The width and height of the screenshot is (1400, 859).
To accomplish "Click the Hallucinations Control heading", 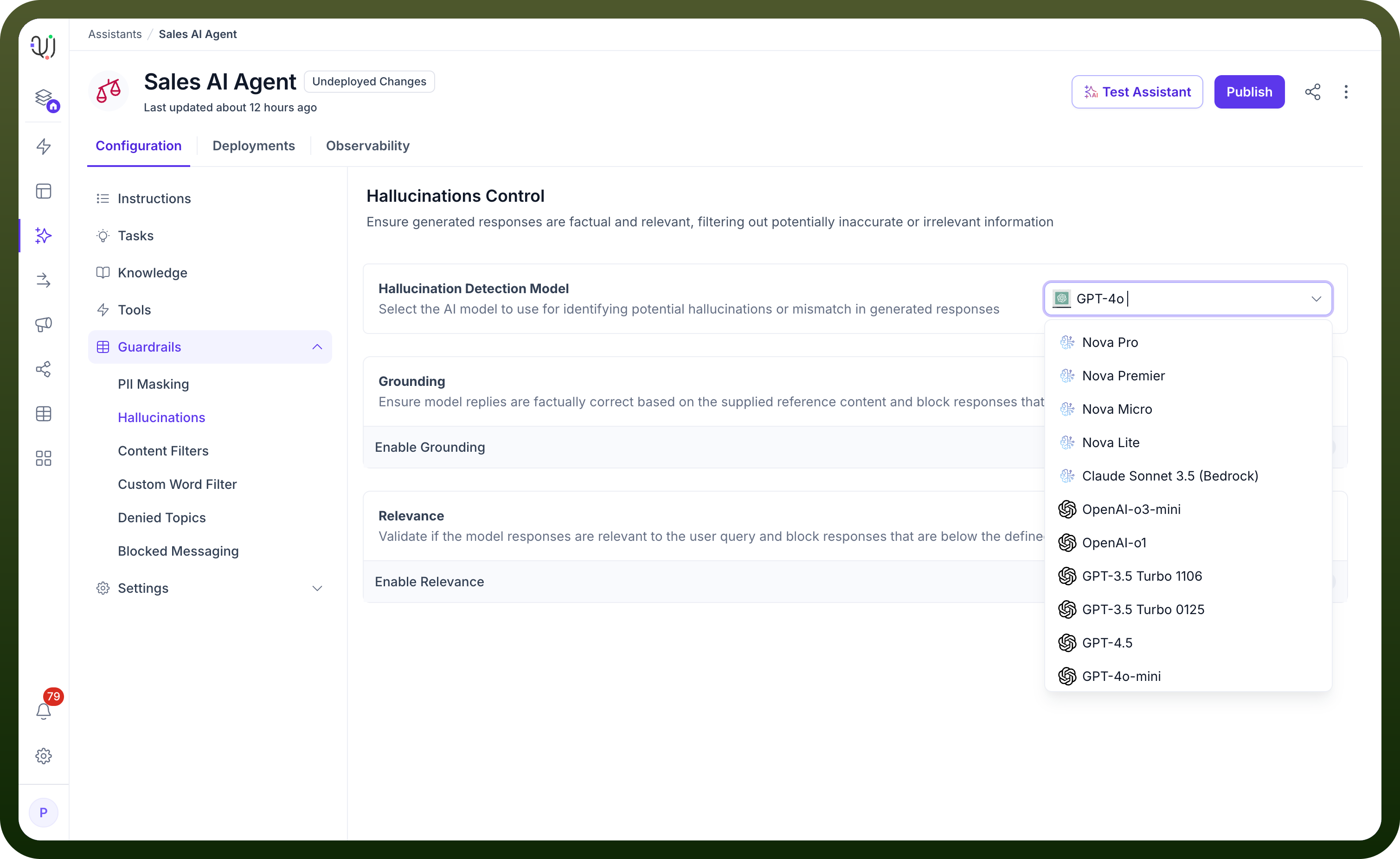I will tap(456, 196).
